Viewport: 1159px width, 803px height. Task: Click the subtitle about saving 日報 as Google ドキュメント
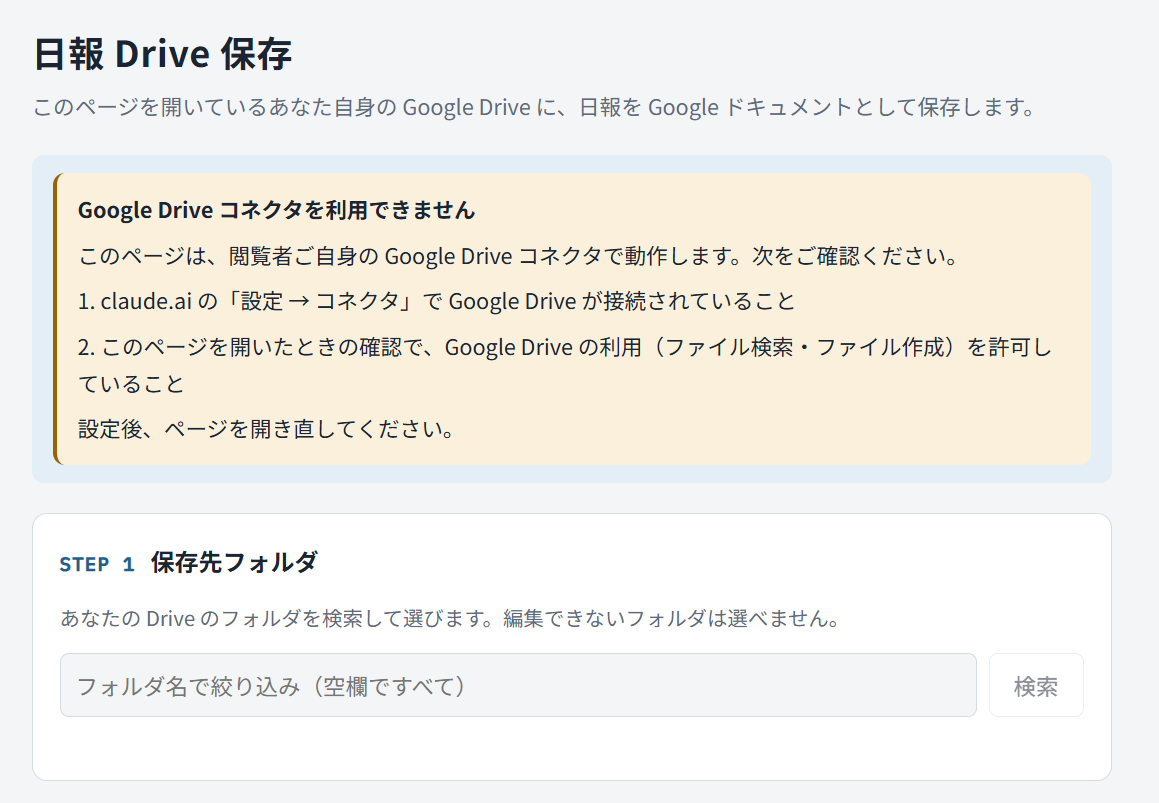tap(534, 107)
